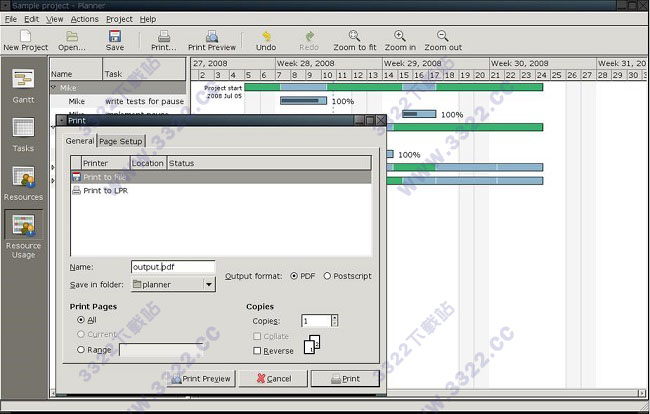Click the Zoom in magnifier icon
Viewport: 650px width, 414px height.
(400, 36)
